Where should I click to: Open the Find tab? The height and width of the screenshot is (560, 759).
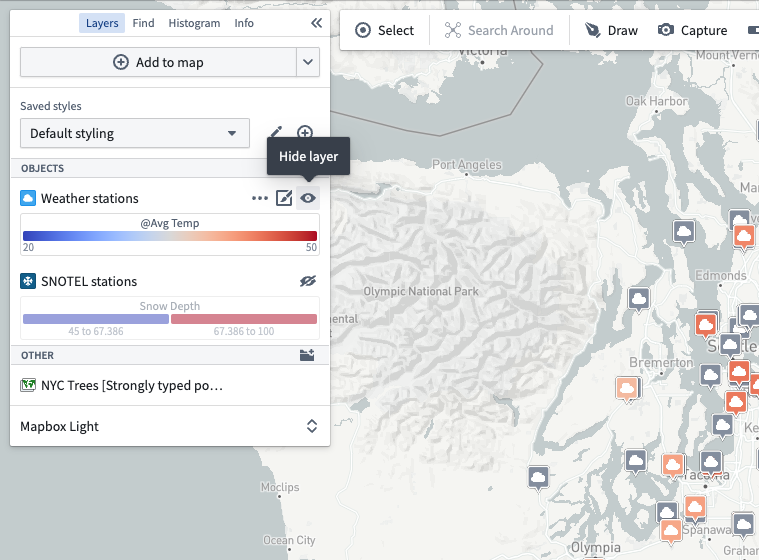point(143,23)
